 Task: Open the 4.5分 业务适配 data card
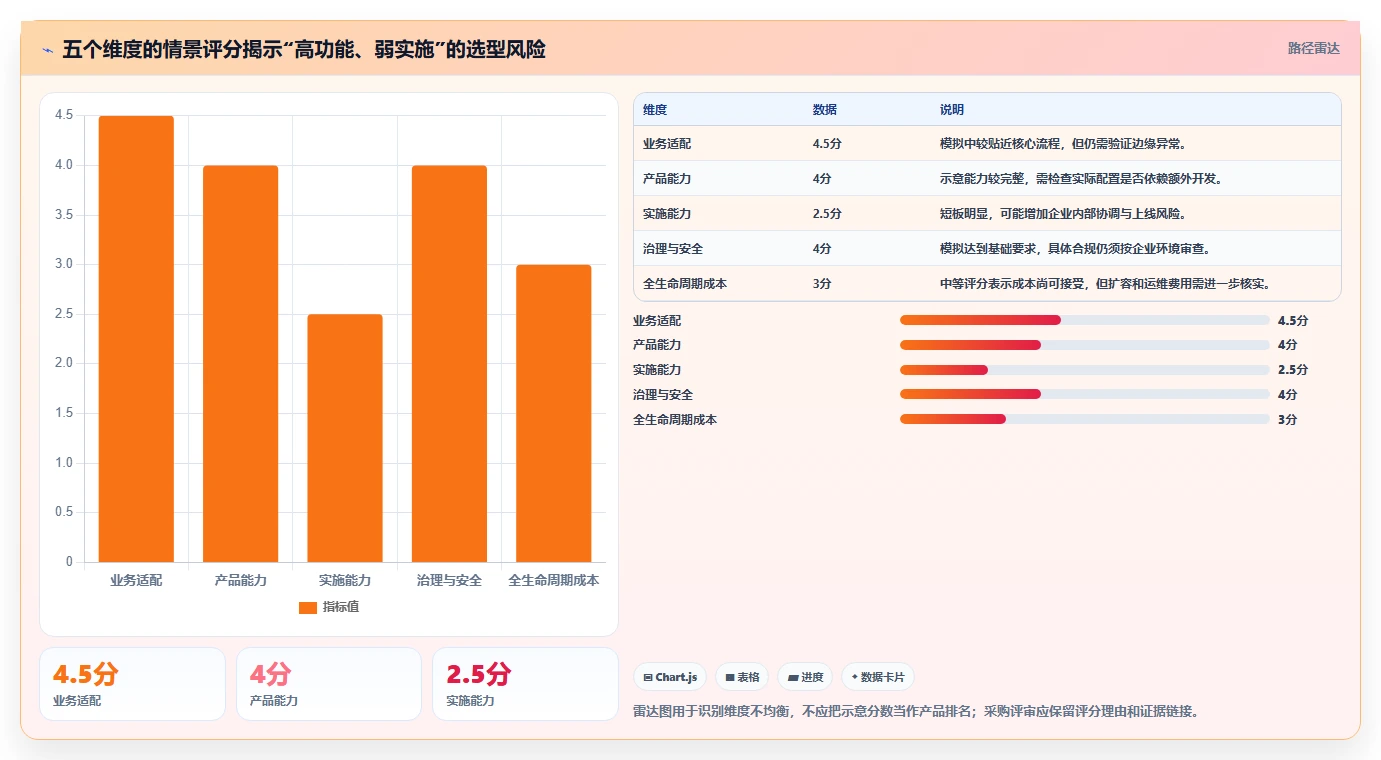pos(132,684)
